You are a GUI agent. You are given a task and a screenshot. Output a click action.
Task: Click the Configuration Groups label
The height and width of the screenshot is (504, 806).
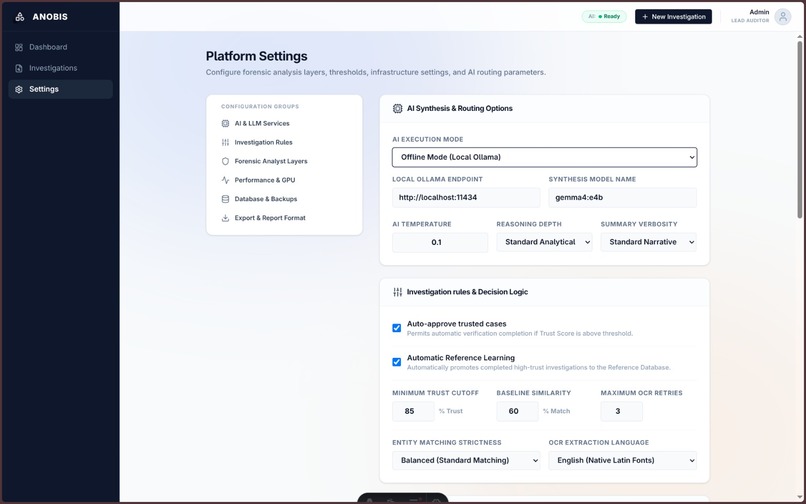coord(260,106)
